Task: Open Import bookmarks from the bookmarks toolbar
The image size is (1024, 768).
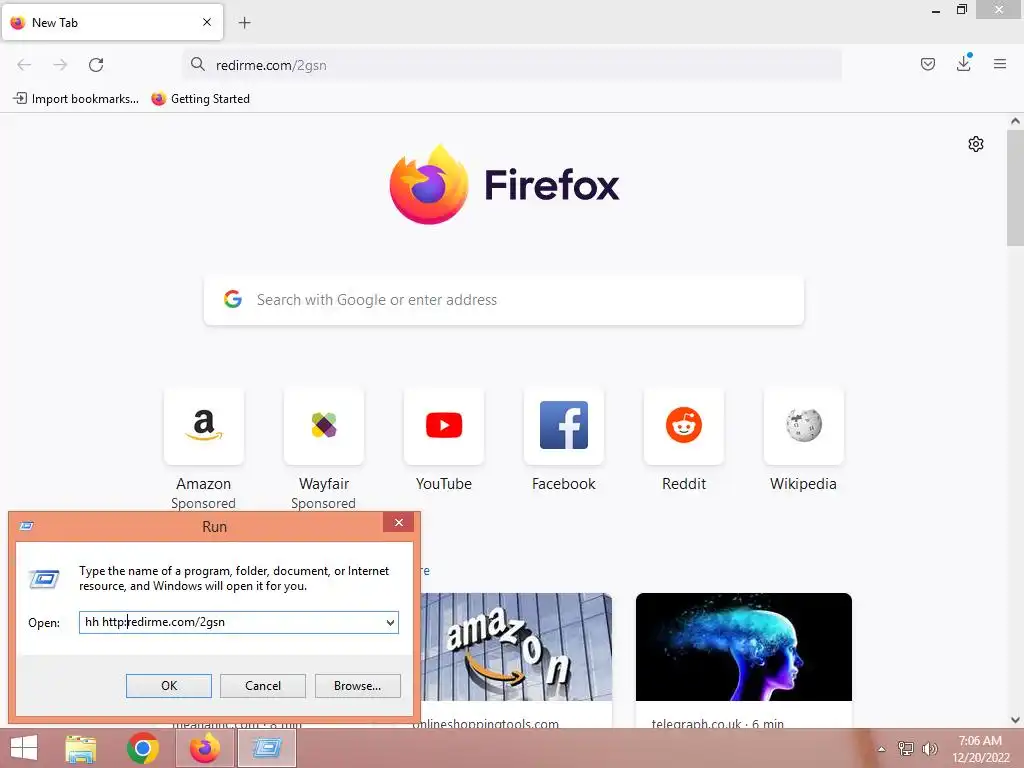Action: click(76, 99)
